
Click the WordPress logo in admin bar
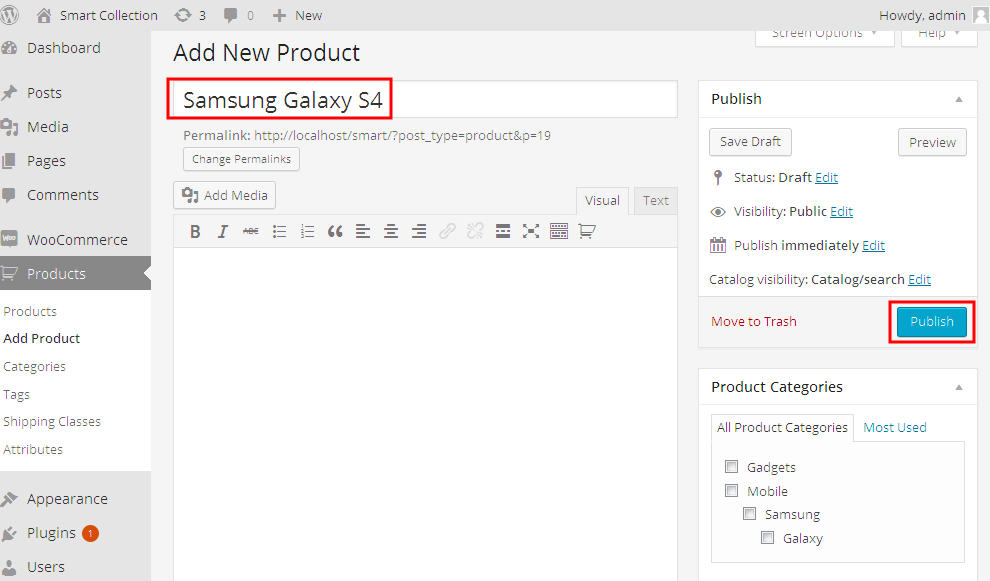coord(9,15)
